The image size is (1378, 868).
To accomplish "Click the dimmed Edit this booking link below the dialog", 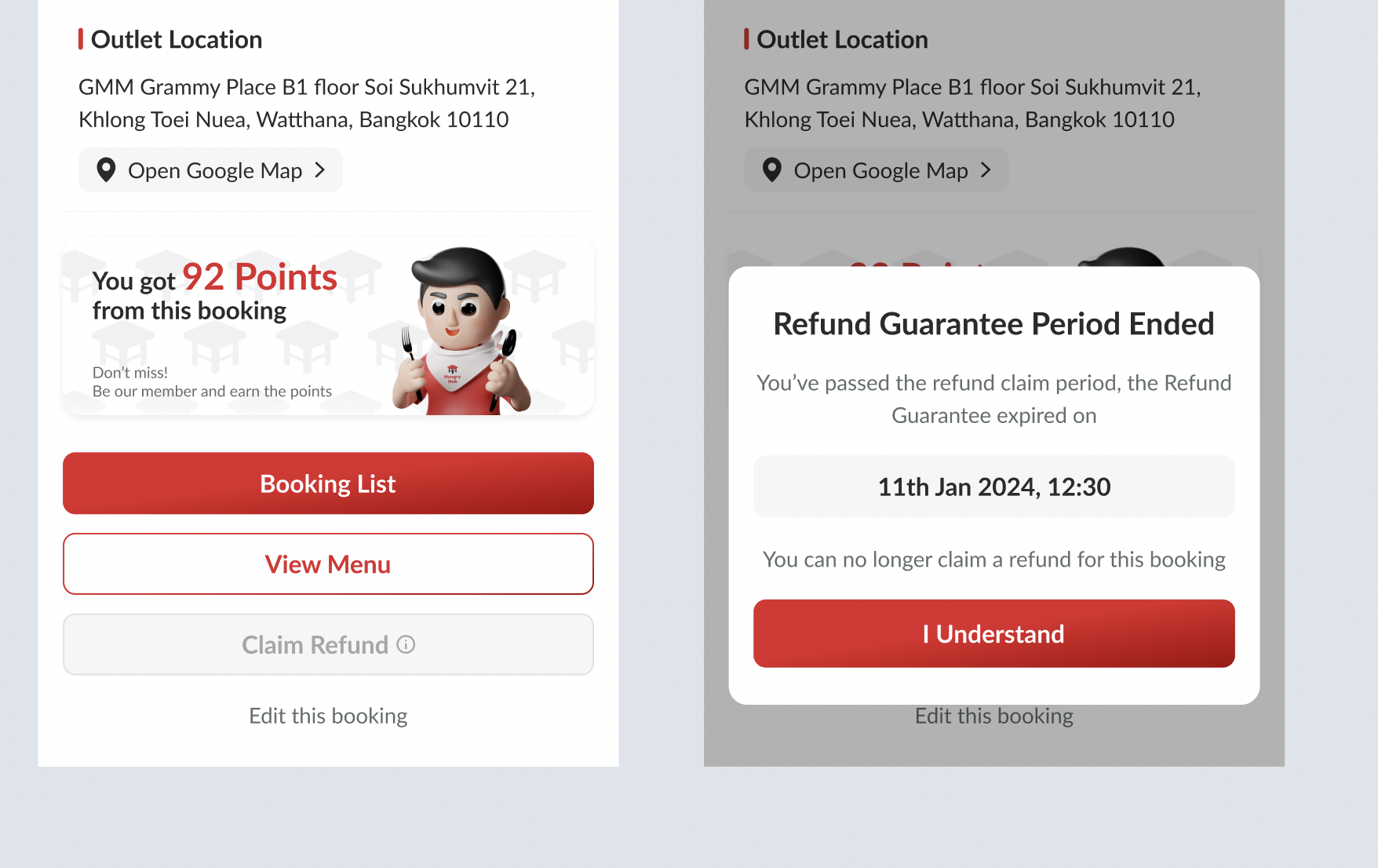I will [x=993, y=717].
